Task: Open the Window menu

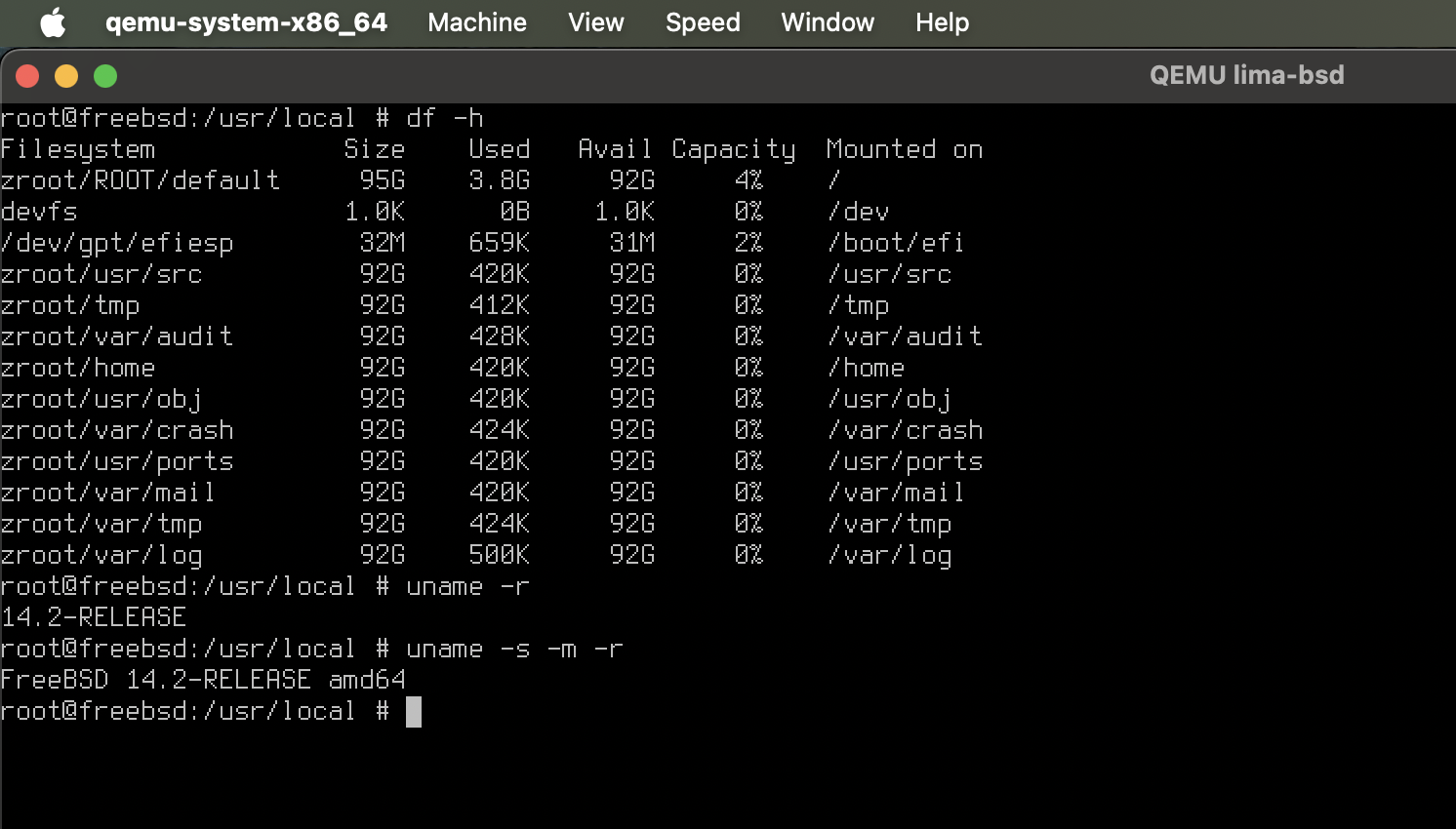Action: tap(828, 22)
